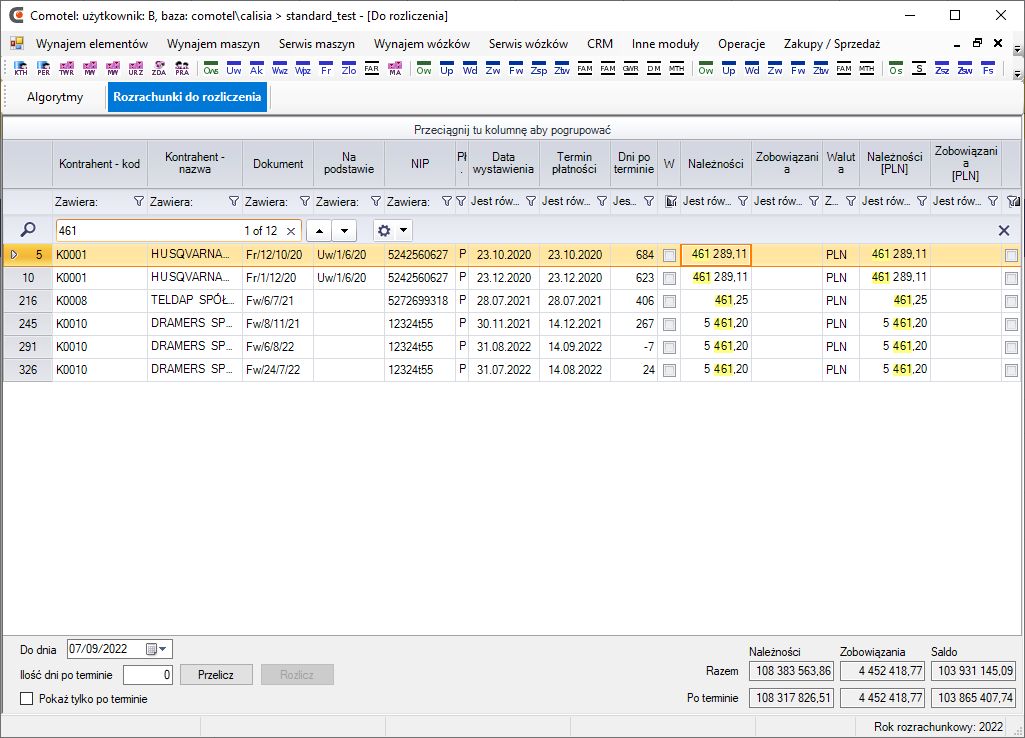Click the Fs toolbar shortcut

988,70
